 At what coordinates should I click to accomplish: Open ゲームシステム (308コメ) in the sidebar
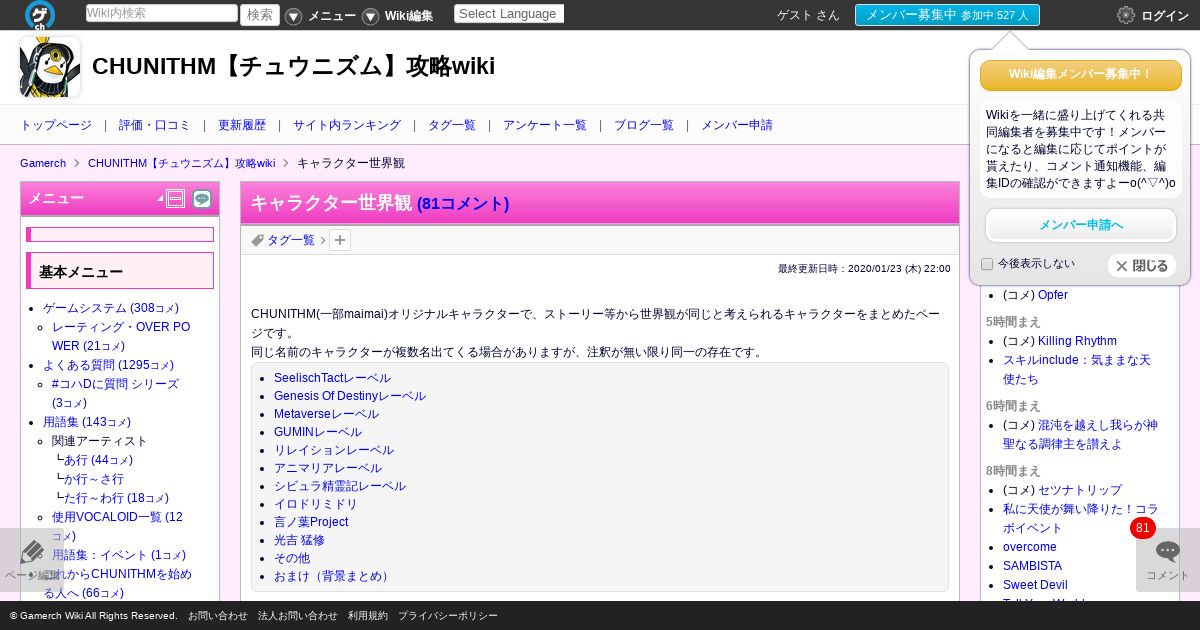[111, 308]
